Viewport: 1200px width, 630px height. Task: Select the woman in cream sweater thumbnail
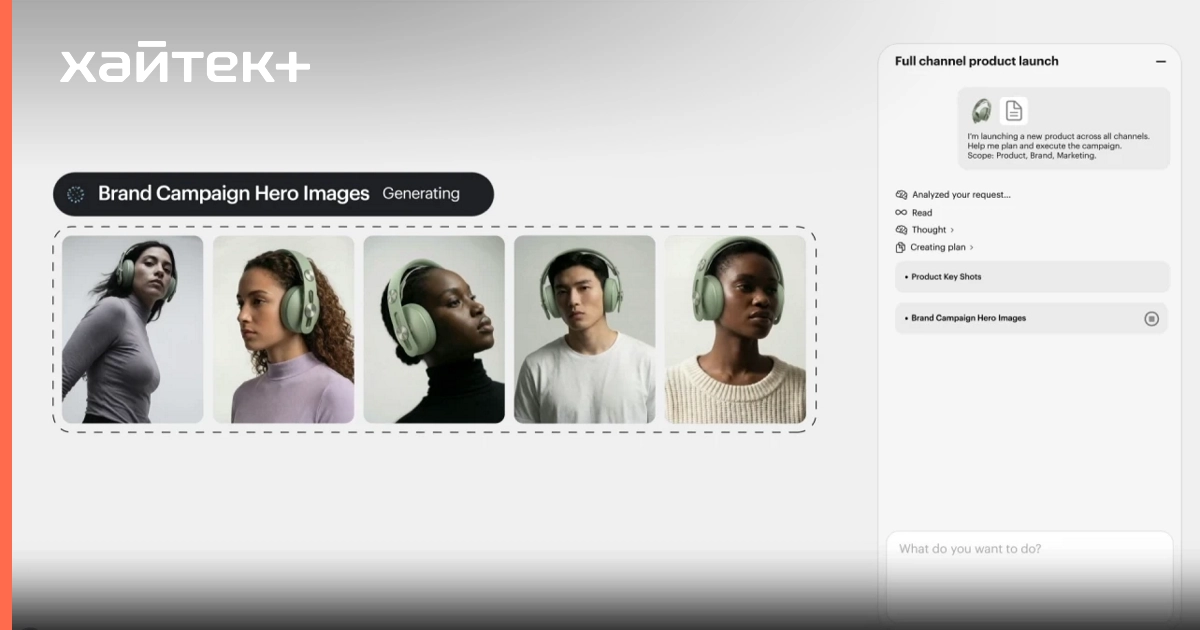point(735,329)
